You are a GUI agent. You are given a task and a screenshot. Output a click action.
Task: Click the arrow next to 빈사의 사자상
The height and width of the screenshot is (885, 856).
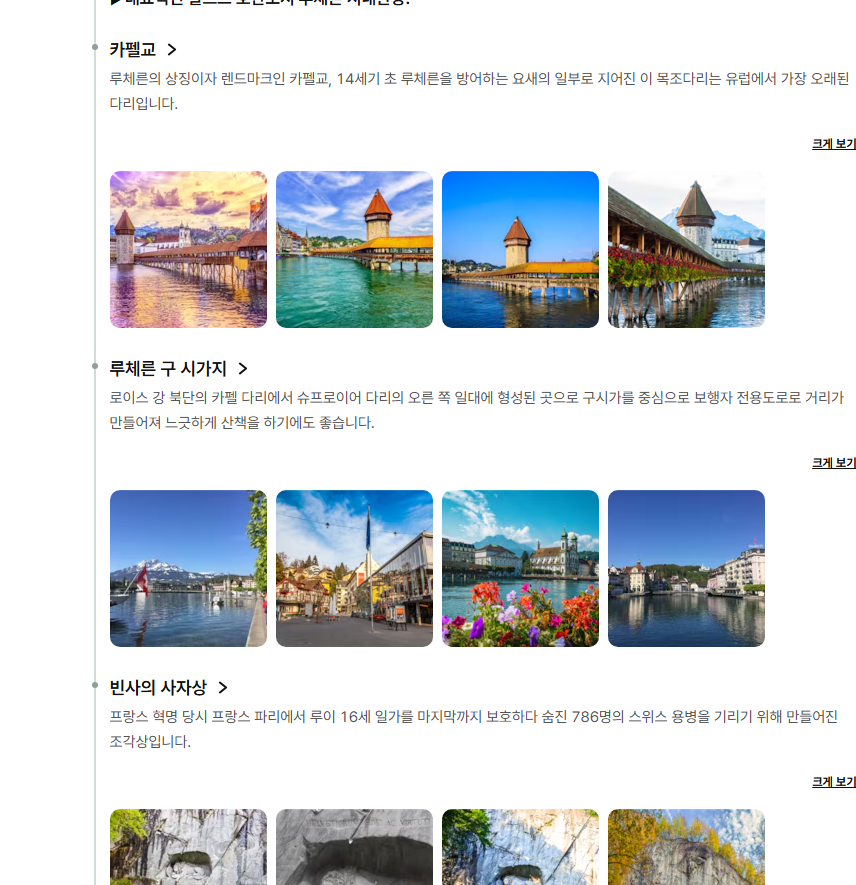coord(223,688)
